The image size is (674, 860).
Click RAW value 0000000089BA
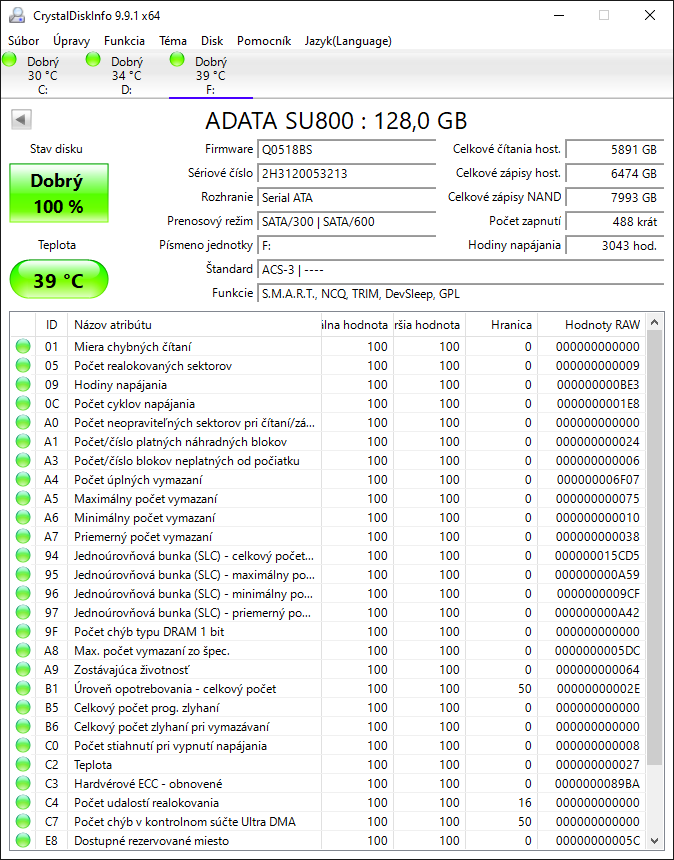coord(597,784)
